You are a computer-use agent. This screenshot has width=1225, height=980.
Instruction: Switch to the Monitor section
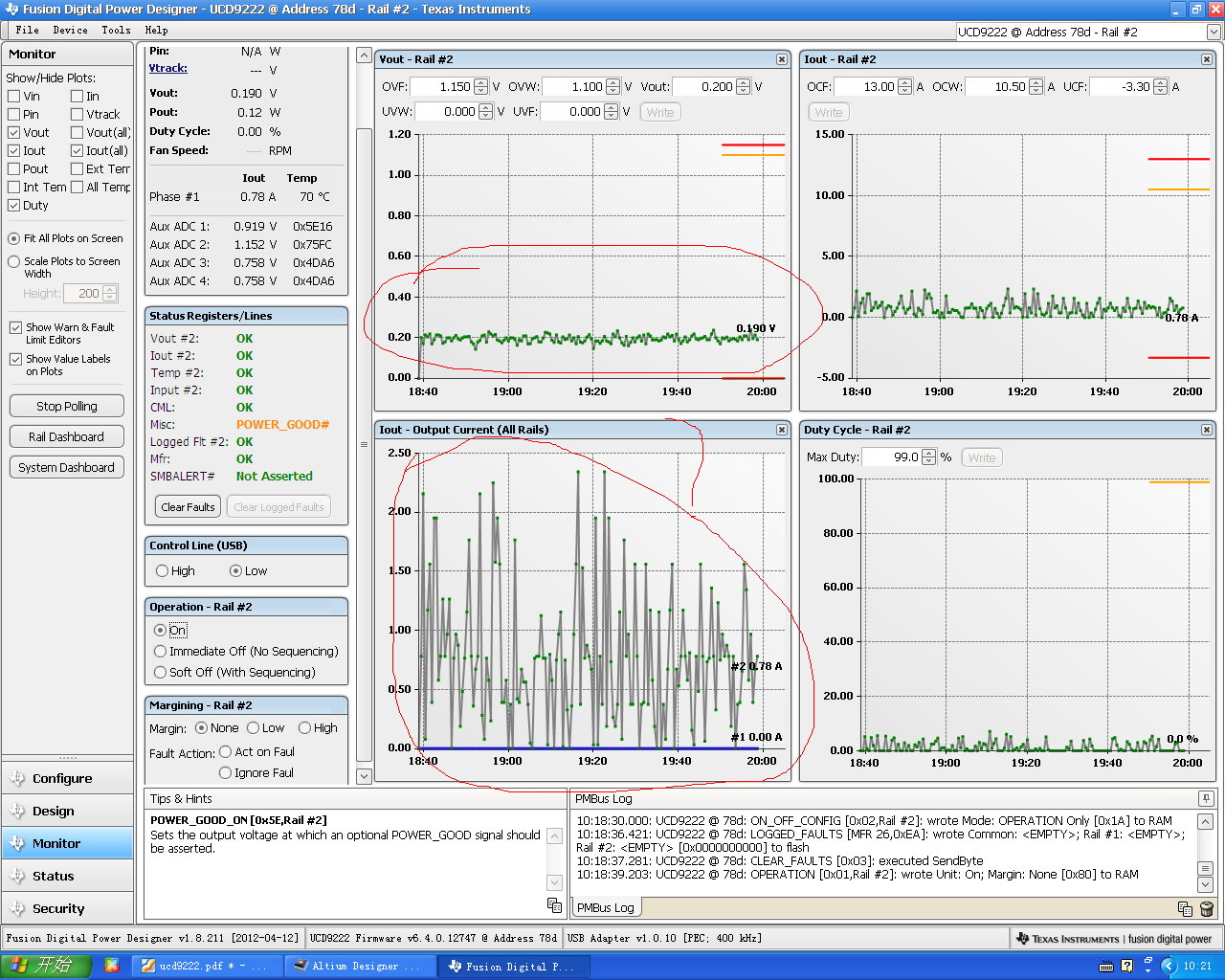pyautogui.click(x=67, y=843)
